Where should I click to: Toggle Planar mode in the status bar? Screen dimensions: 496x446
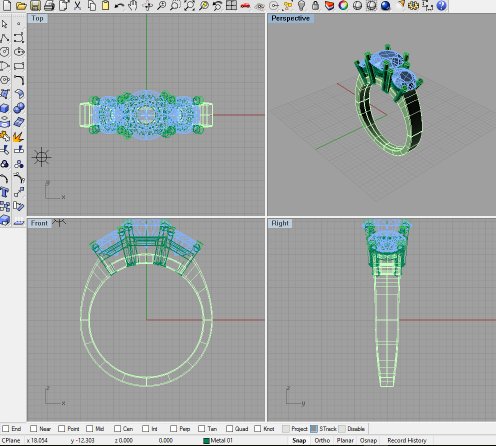(x=345, y=440)
